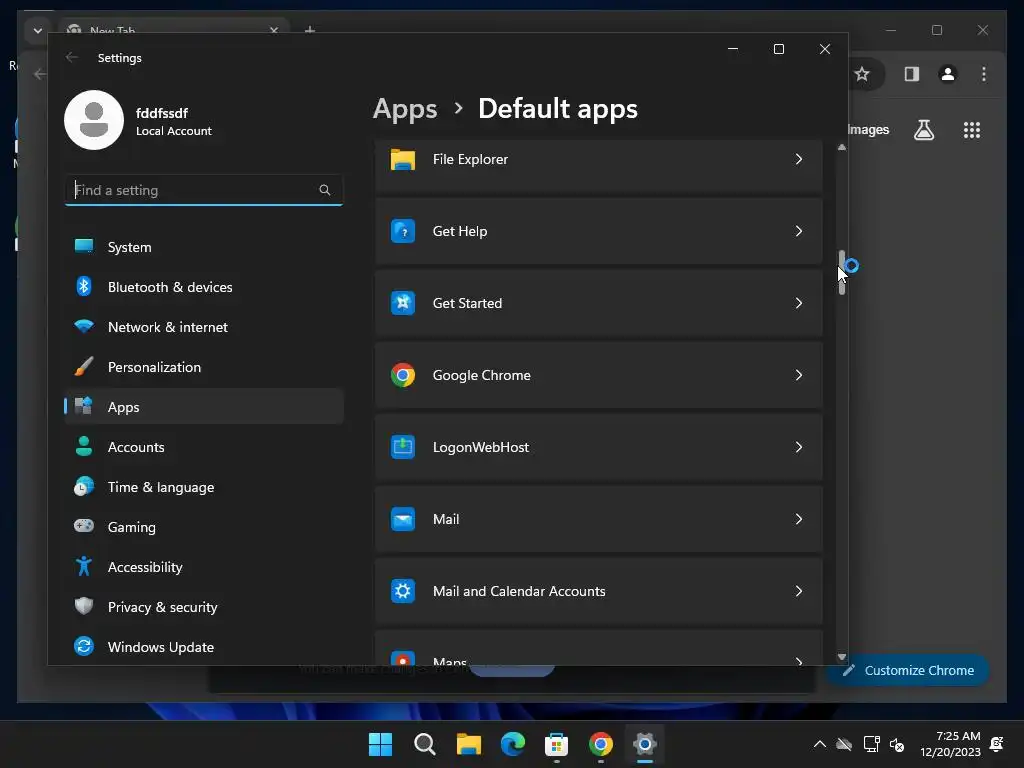Open Microsoft Store from the taskbar
Screen dimensions: 1024x768
556,744
